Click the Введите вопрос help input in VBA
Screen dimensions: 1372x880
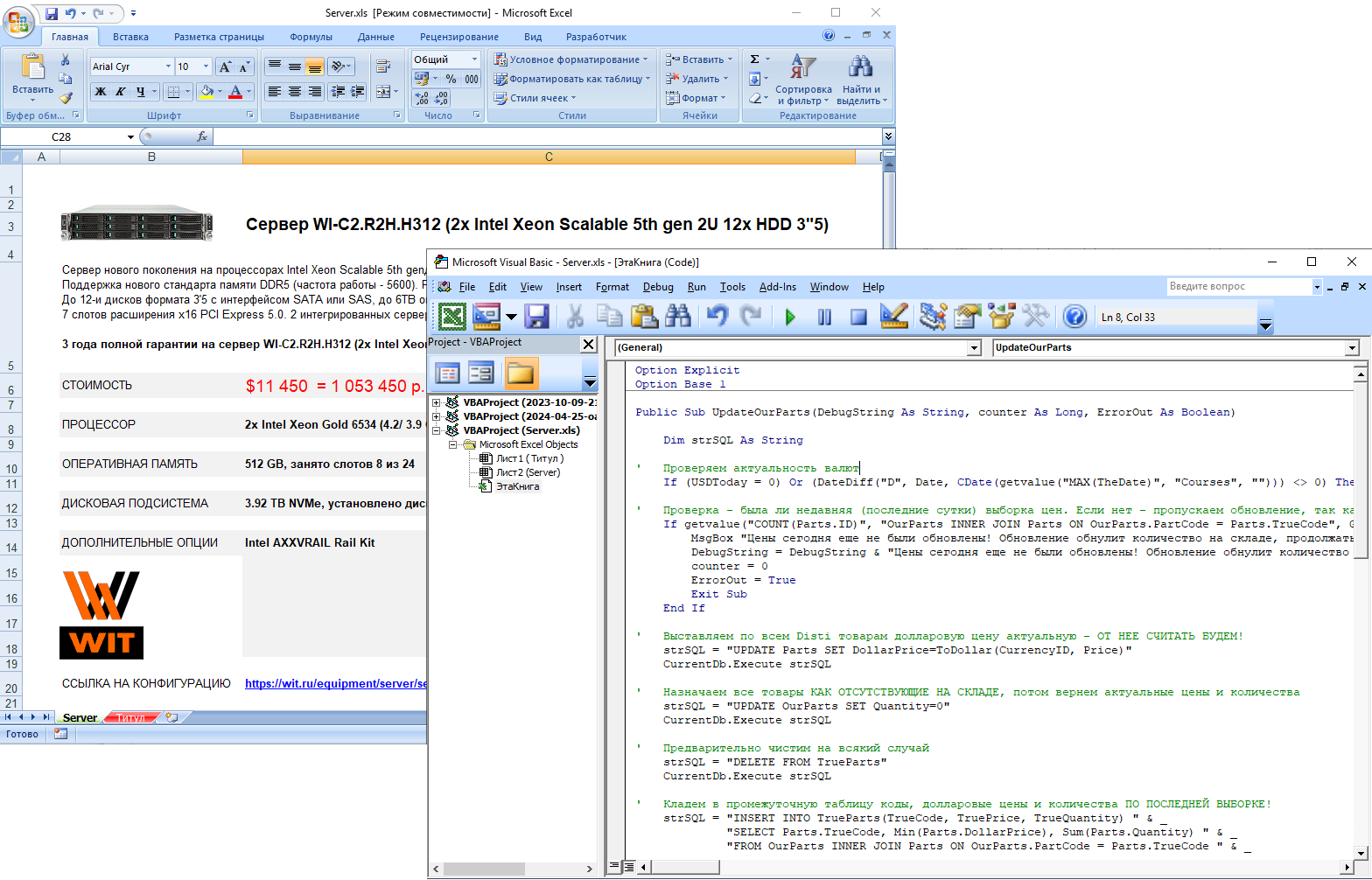pos(1239,286)
